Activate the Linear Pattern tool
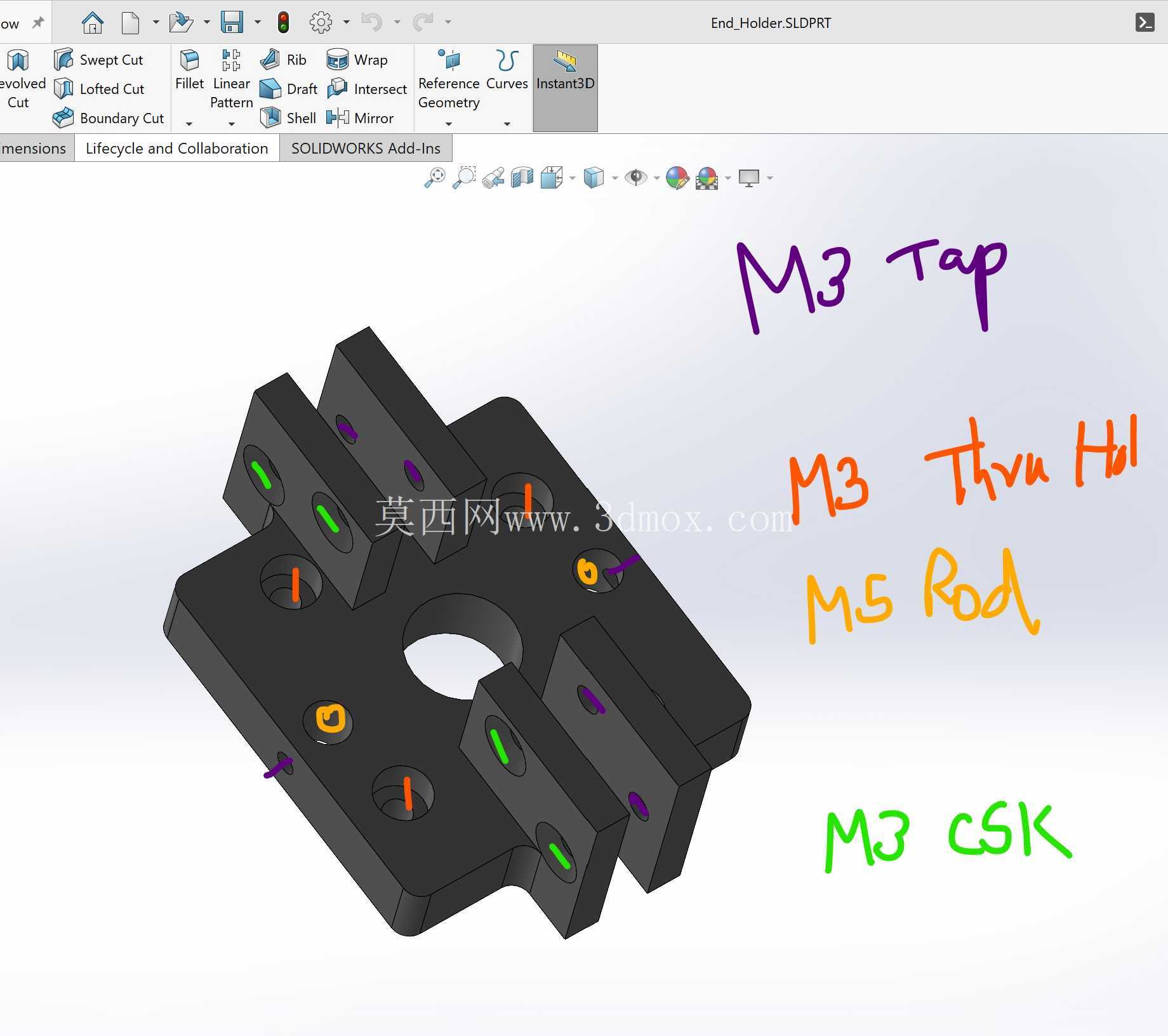 231,79
